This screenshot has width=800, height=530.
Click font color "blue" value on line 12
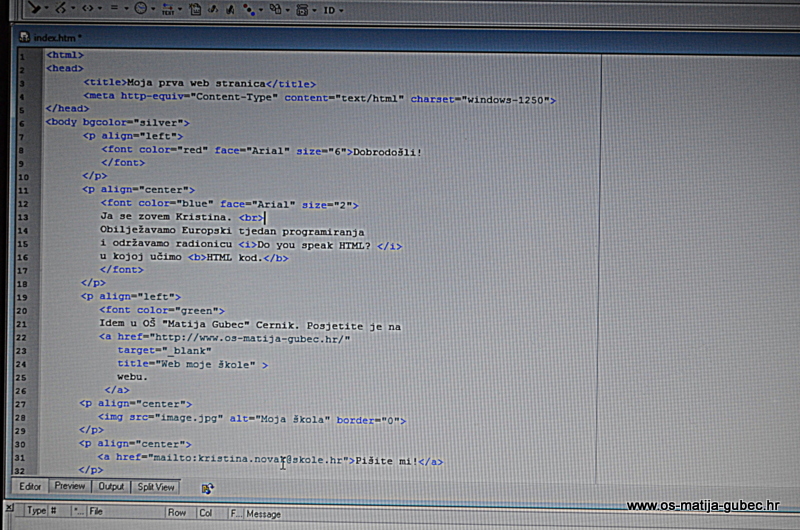195,204
